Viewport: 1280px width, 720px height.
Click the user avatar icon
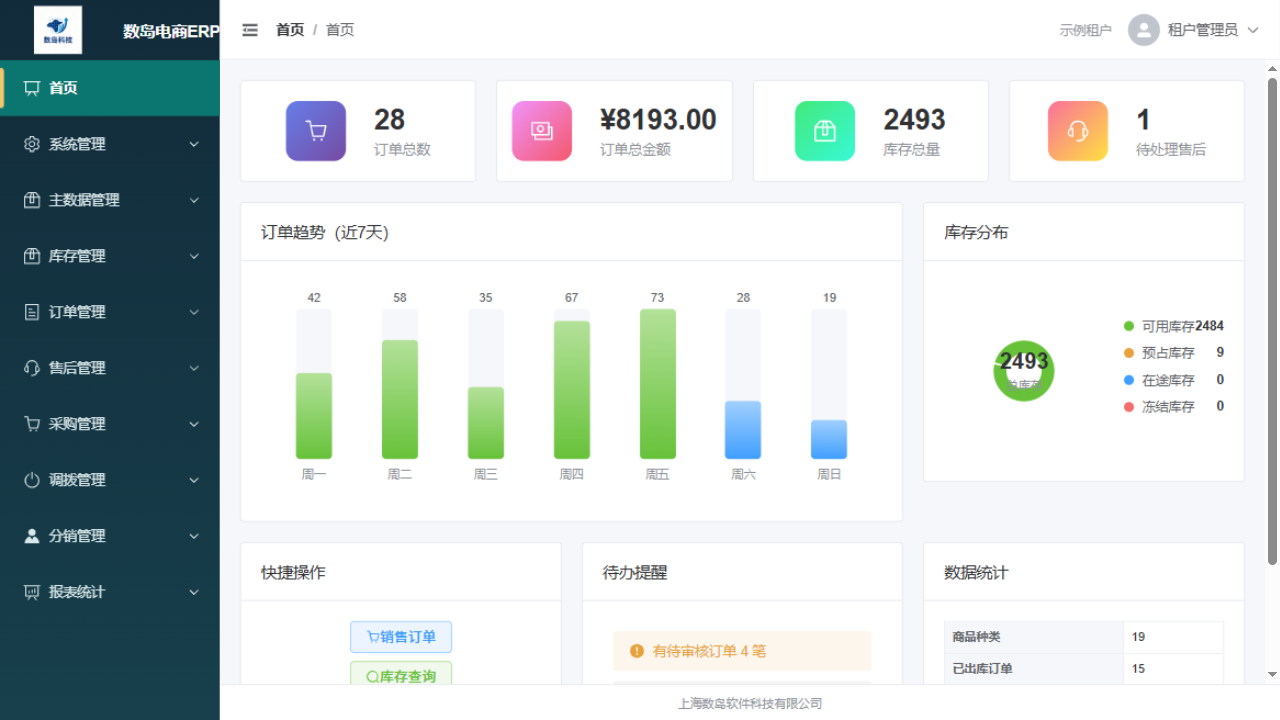1144,30
